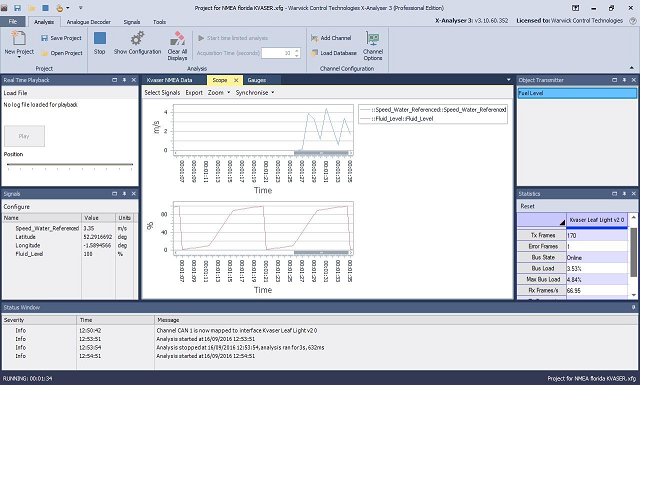
Task: Open Channel Options icon
Action: (x=372, y=40)
